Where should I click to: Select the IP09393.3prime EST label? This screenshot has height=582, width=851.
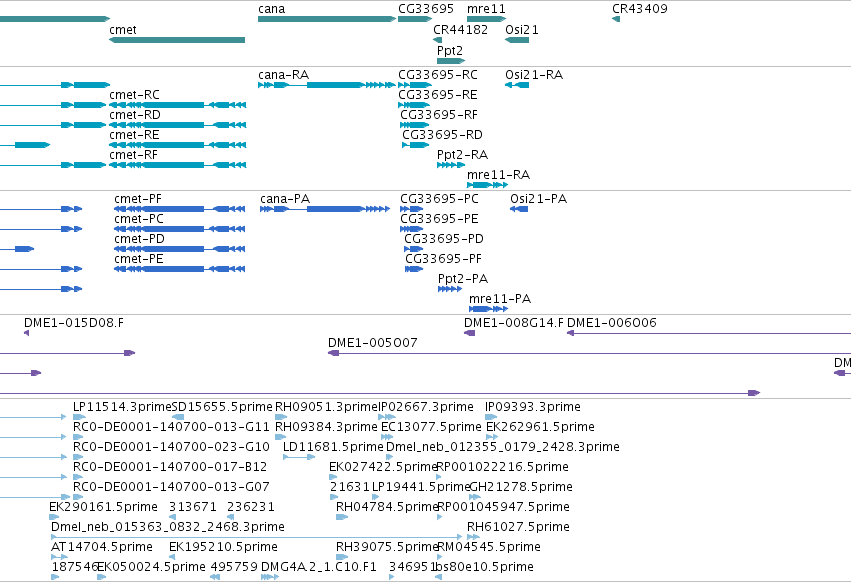click(x=533, y=407)
